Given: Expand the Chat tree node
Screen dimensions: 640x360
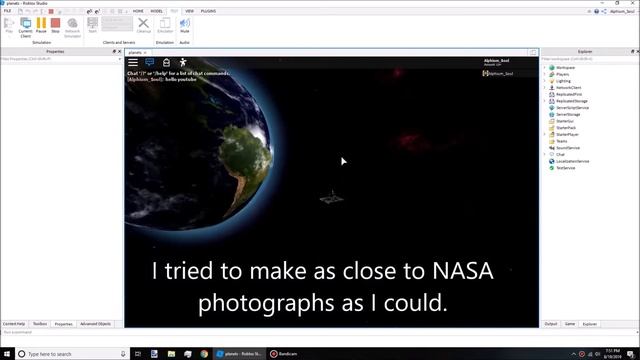Looking at the screenshot, I should point(544,154).
